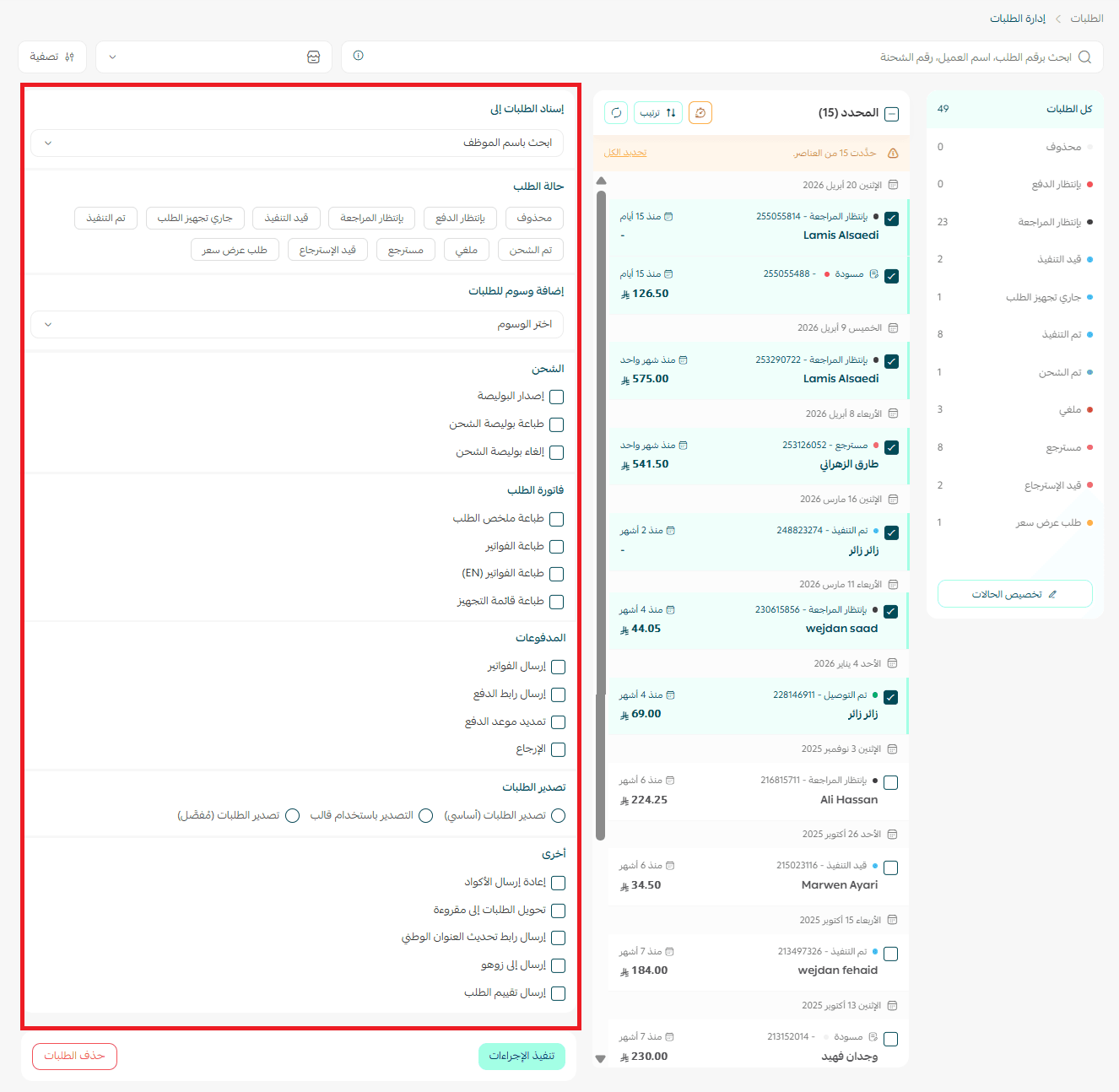Click calendar icon beside الخميس 9 أبريل 2026
The image size is (1119, 1092).
pos(893,327)
